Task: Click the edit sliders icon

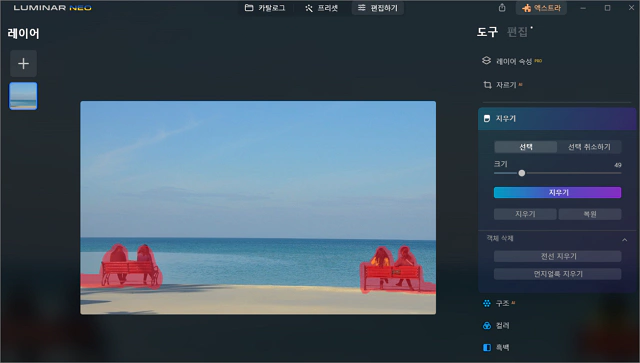Action: click(x=362, y=8)
